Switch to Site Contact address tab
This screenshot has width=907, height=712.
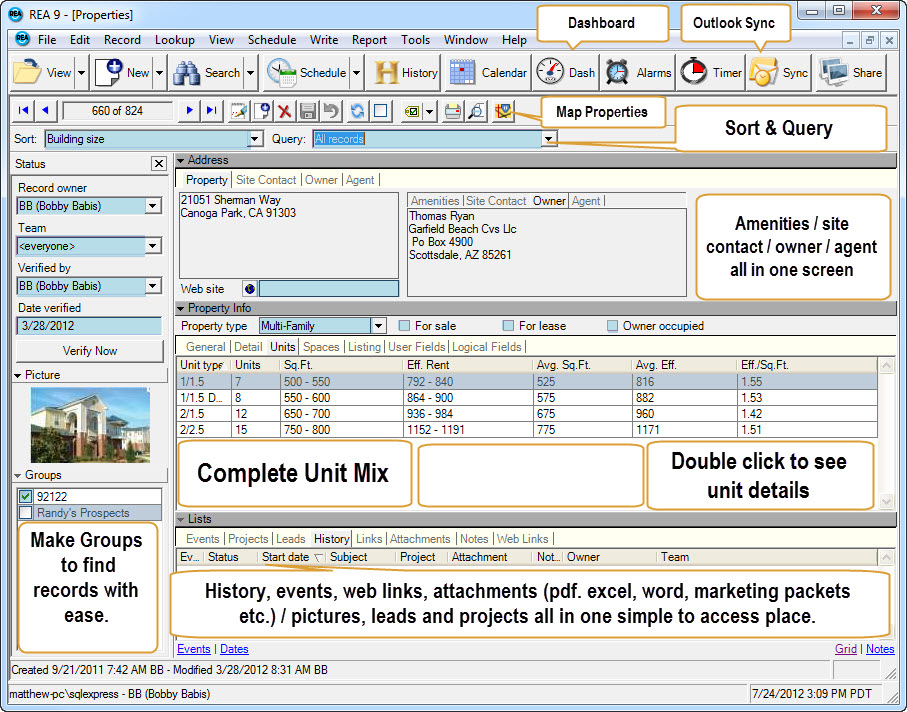[266, 180]
